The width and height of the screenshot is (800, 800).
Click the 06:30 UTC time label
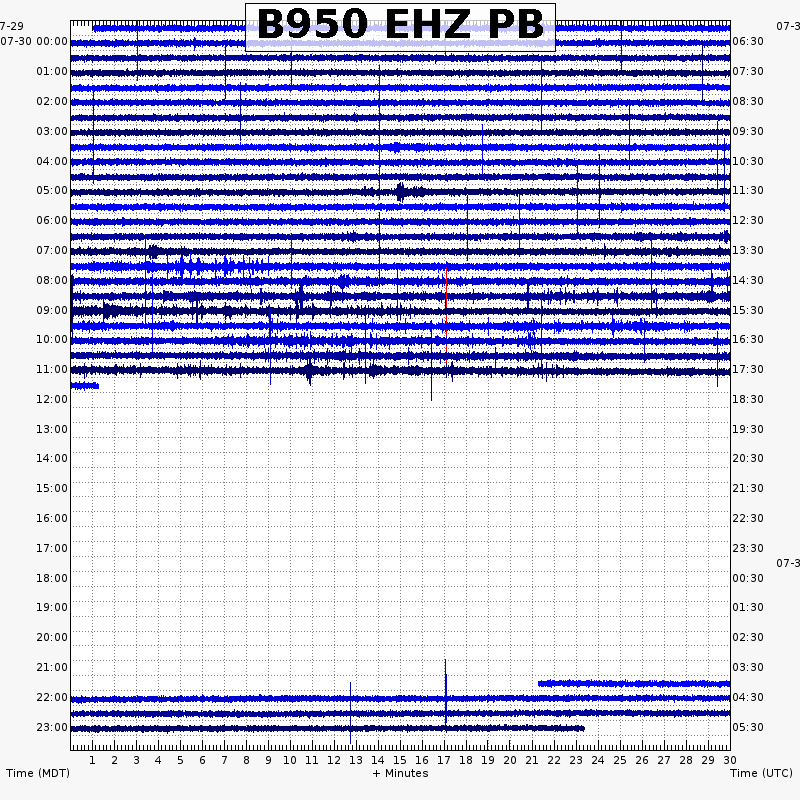(748, 41)
